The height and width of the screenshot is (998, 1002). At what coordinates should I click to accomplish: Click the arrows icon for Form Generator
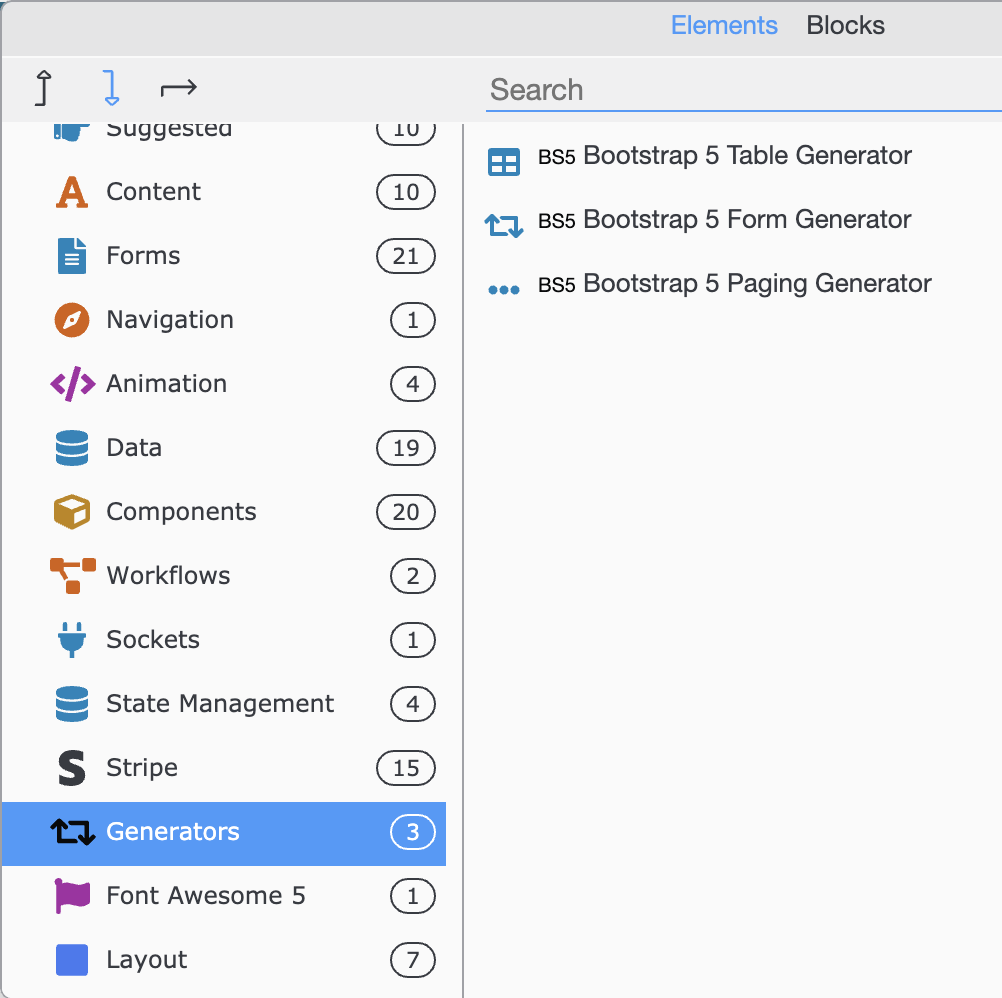[x=504, y=226]
